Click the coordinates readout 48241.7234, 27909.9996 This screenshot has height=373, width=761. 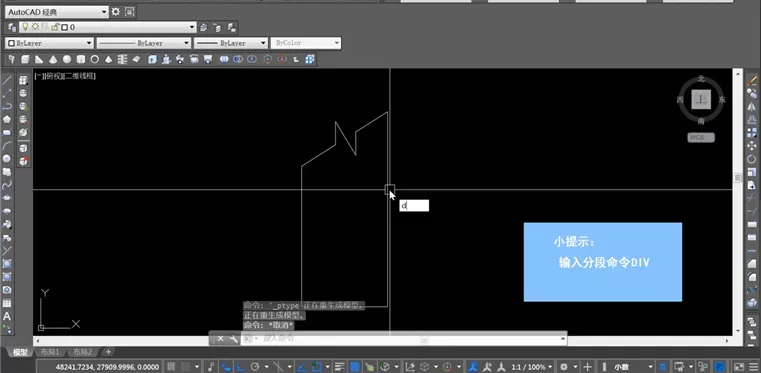pos(108,367)
